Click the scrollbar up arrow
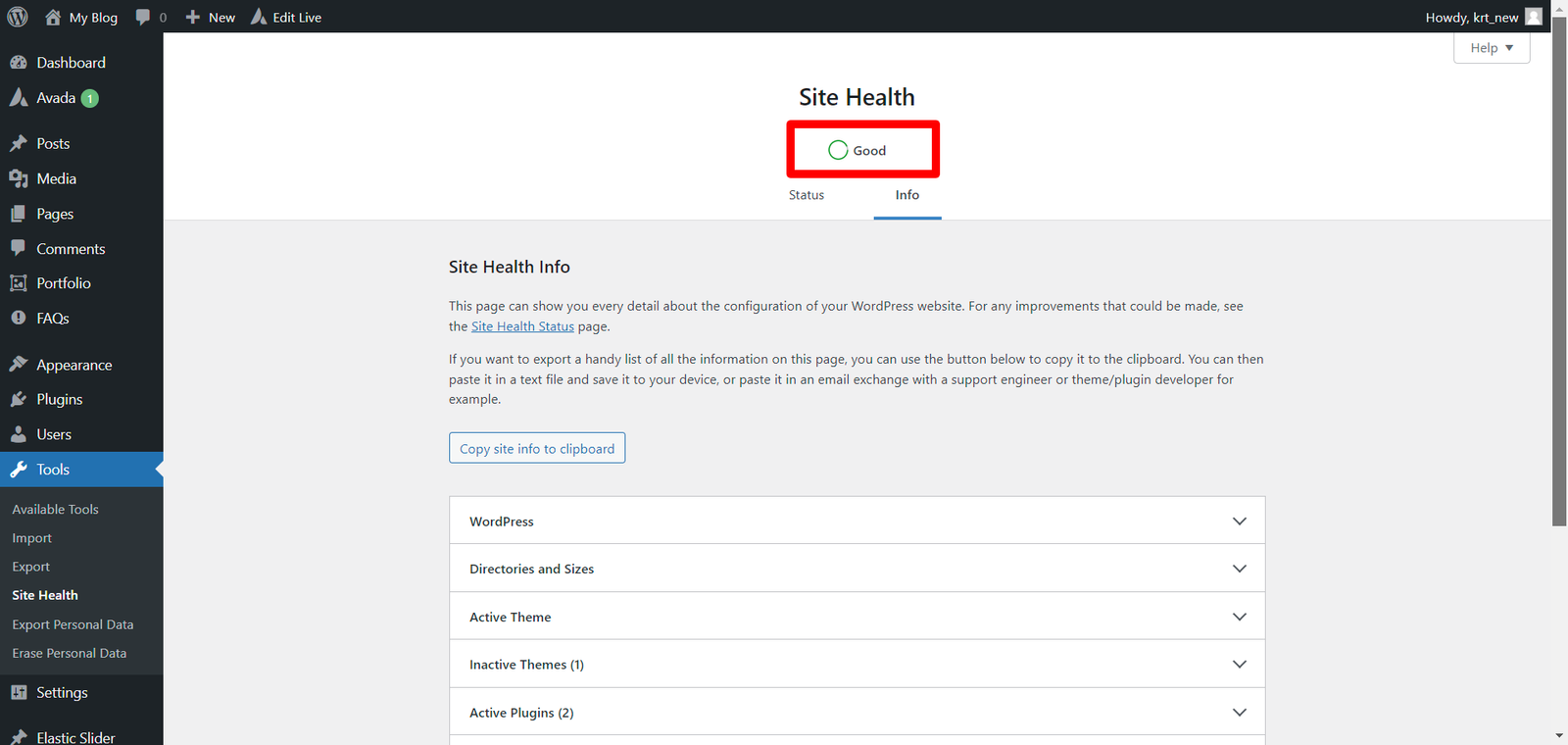This screenshot has height=745, width=1568. point(1559,8)
